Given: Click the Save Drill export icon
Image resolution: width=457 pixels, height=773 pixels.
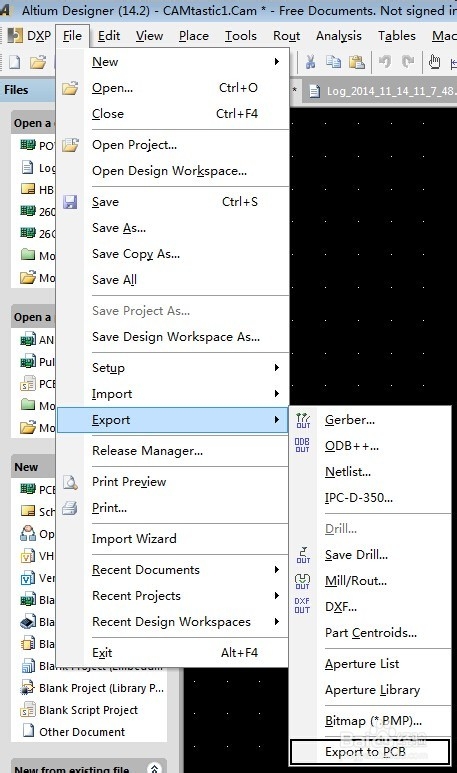Looking at the screenshot, I should 303,555.
